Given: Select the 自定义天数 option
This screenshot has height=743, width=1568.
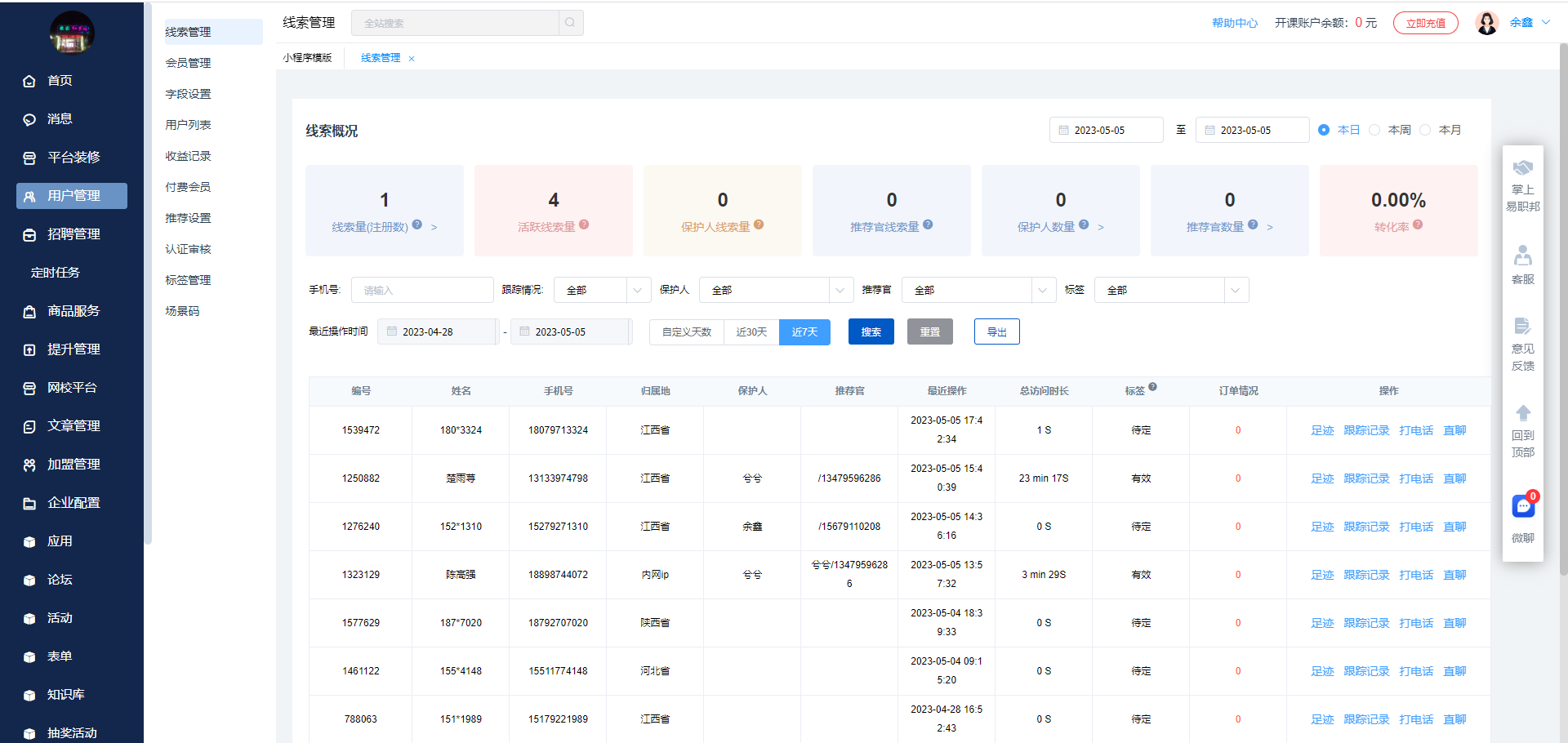Looking at the screenshot, I should 687,332.
